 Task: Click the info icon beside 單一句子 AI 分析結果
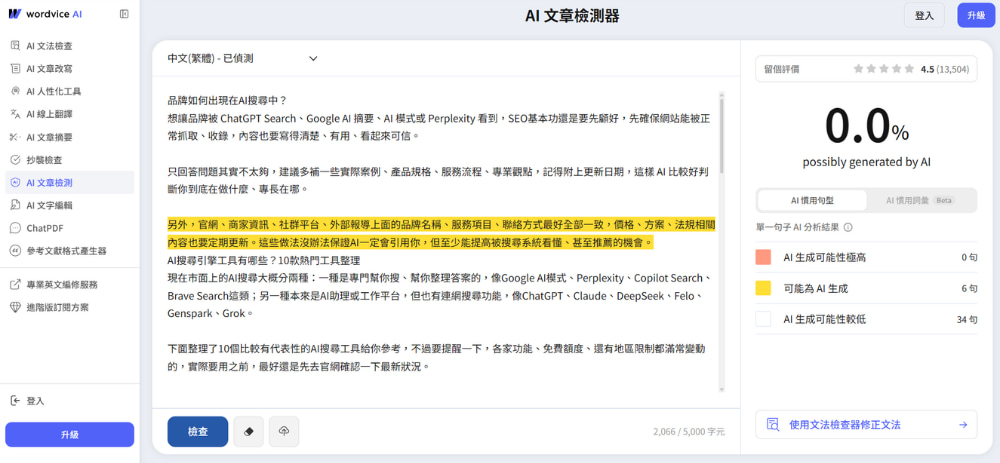849,227
